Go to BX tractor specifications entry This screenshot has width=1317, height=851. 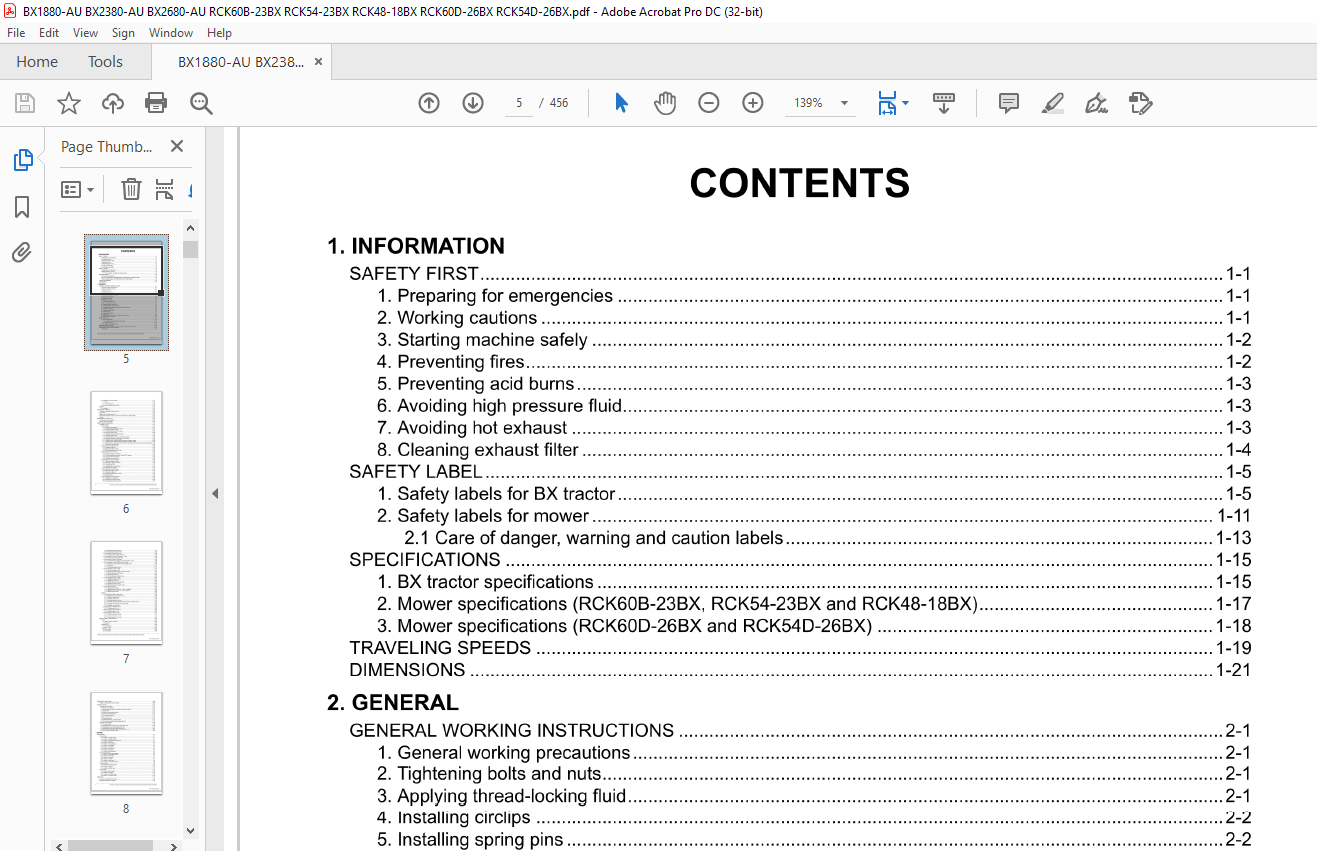(x=814, y=582)
